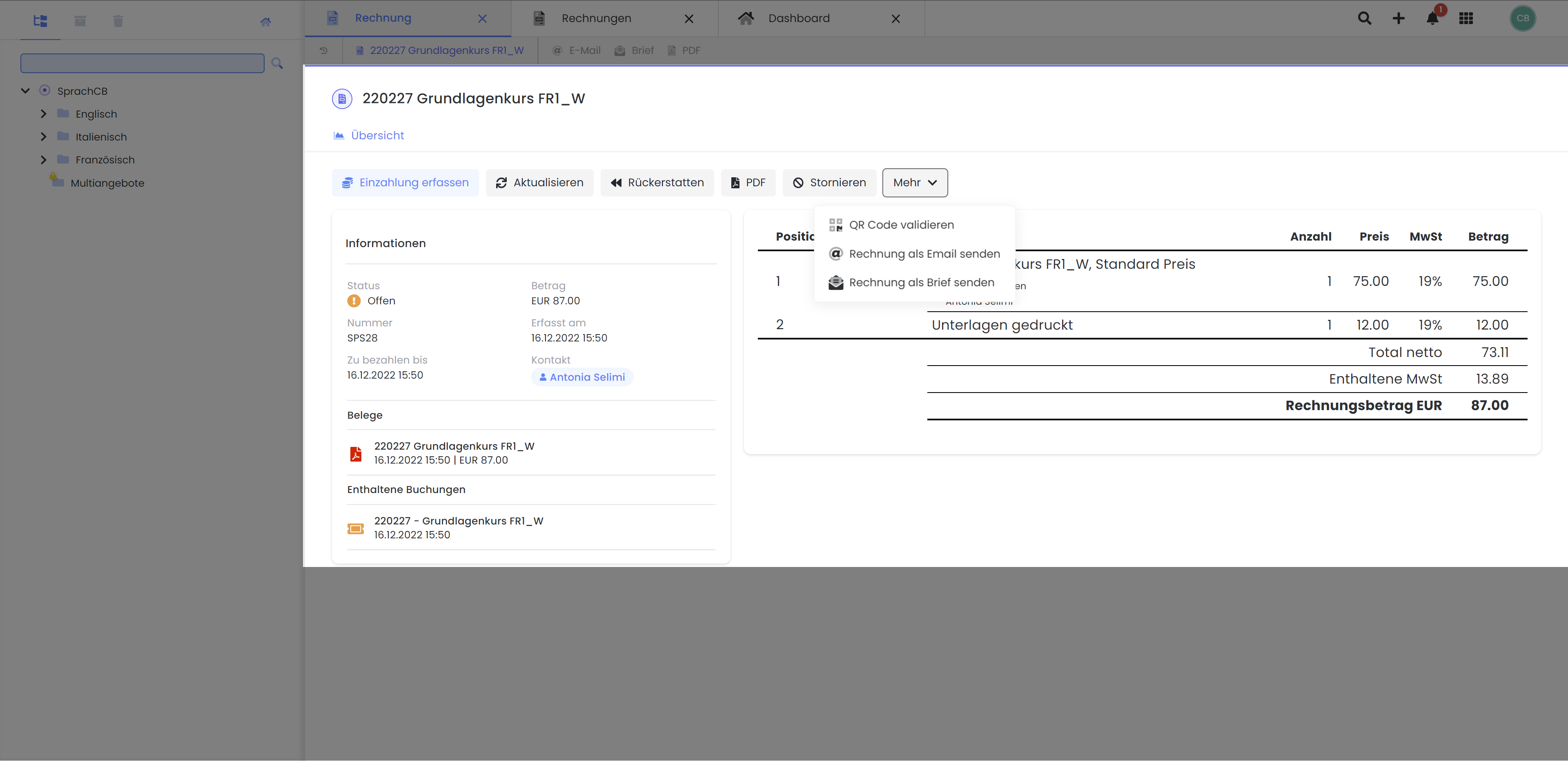
Task: Select the trash icon in sidebar toolbar
Action: point(118,21)
